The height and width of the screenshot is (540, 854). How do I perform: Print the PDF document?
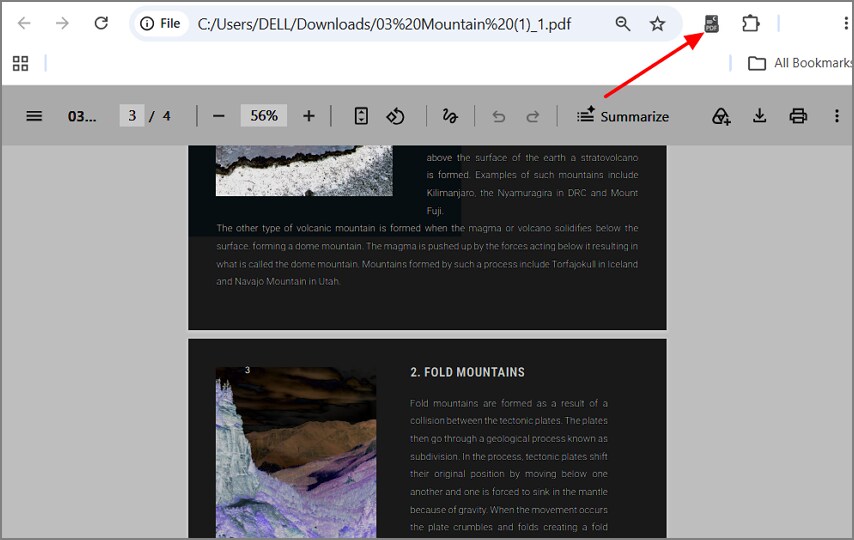[798, 116]
